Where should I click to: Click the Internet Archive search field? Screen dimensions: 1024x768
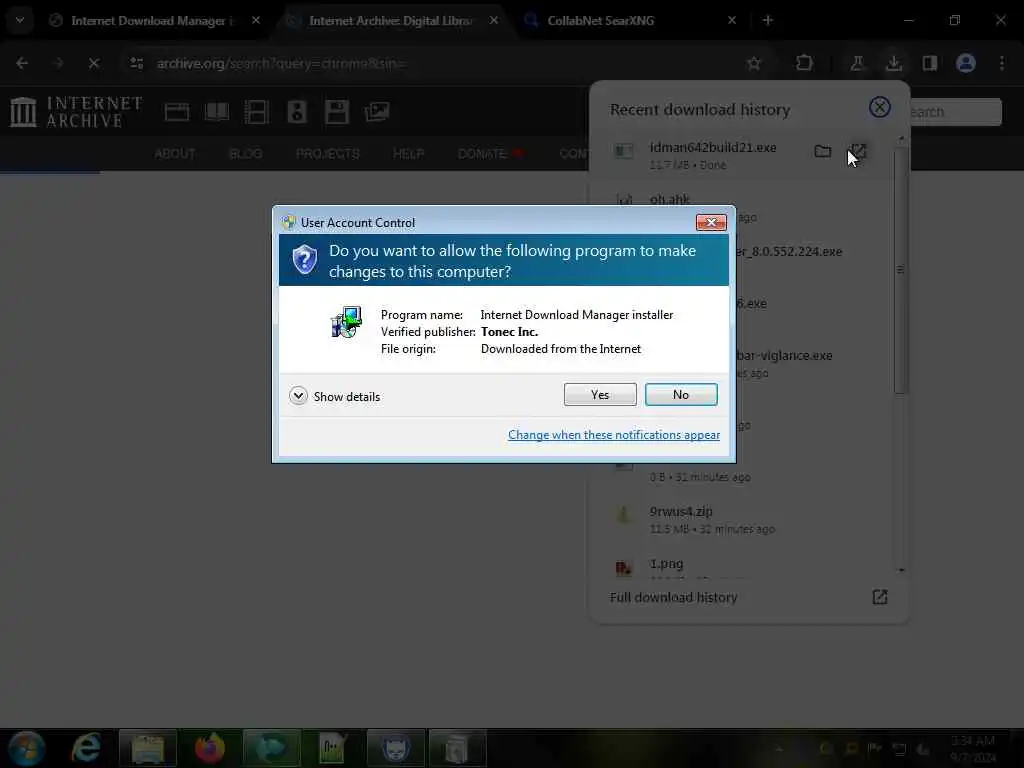[955, 112]
